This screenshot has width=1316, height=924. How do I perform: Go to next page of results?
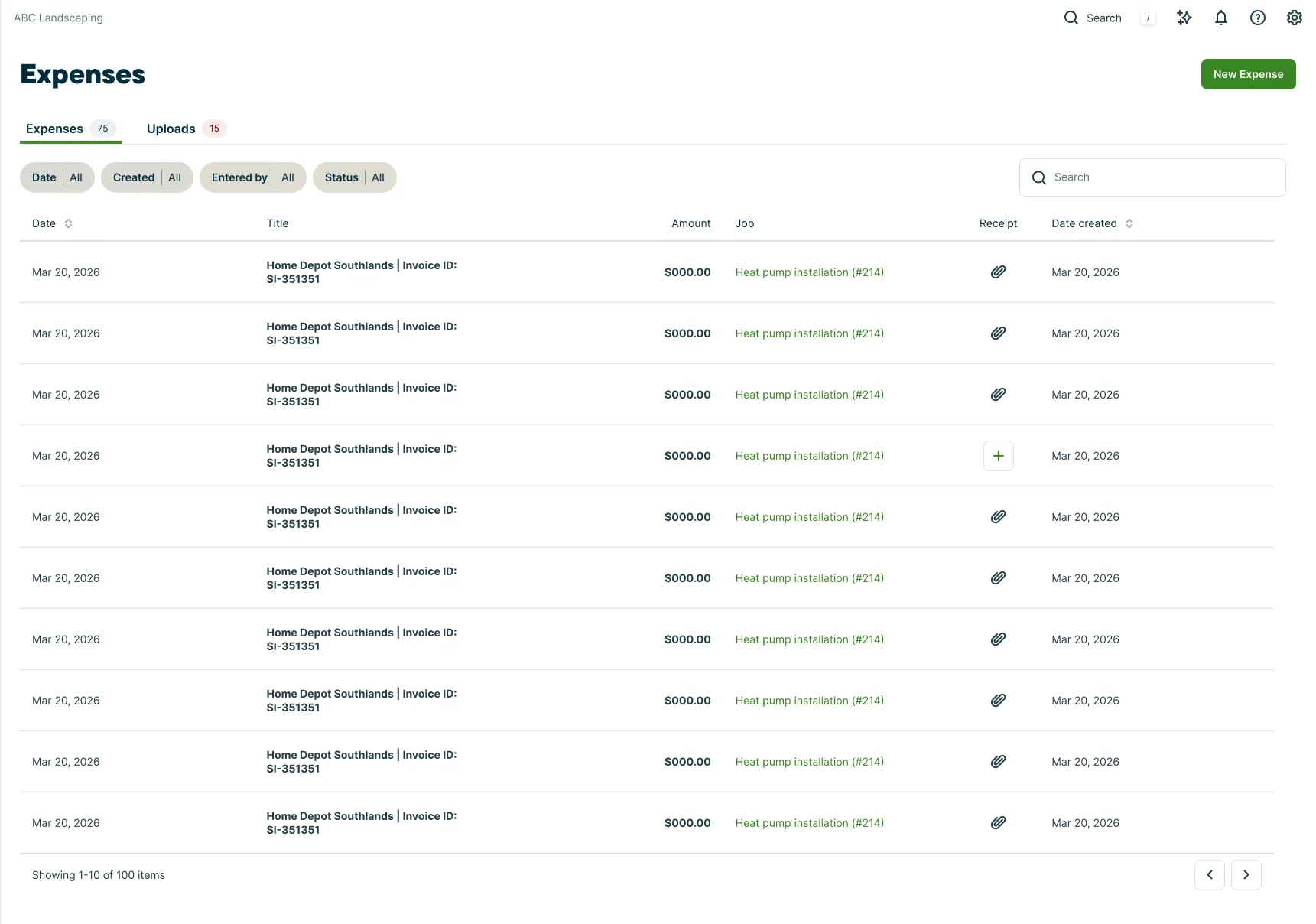1246,875
